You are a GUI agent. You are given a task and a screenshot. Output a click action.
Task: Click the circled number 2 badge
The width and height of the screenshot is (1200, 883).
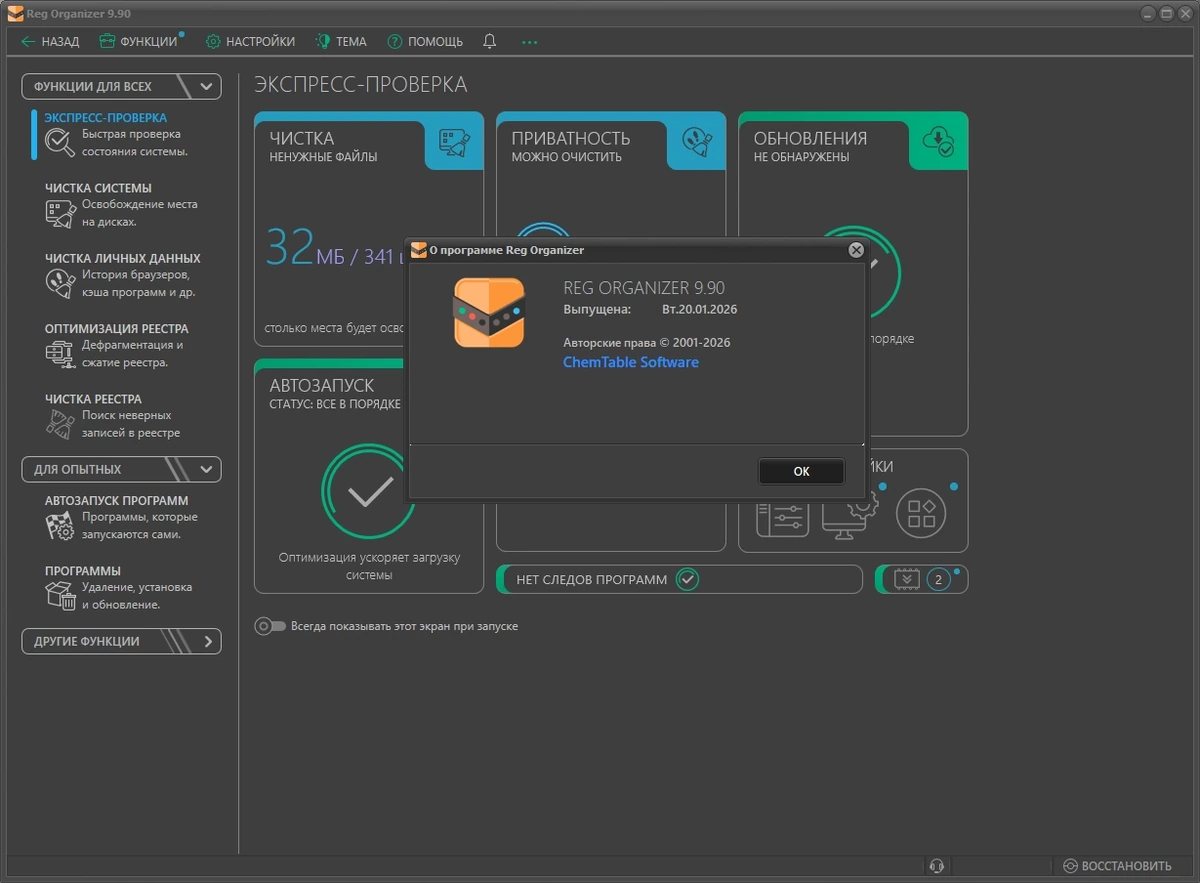[938, 579]
